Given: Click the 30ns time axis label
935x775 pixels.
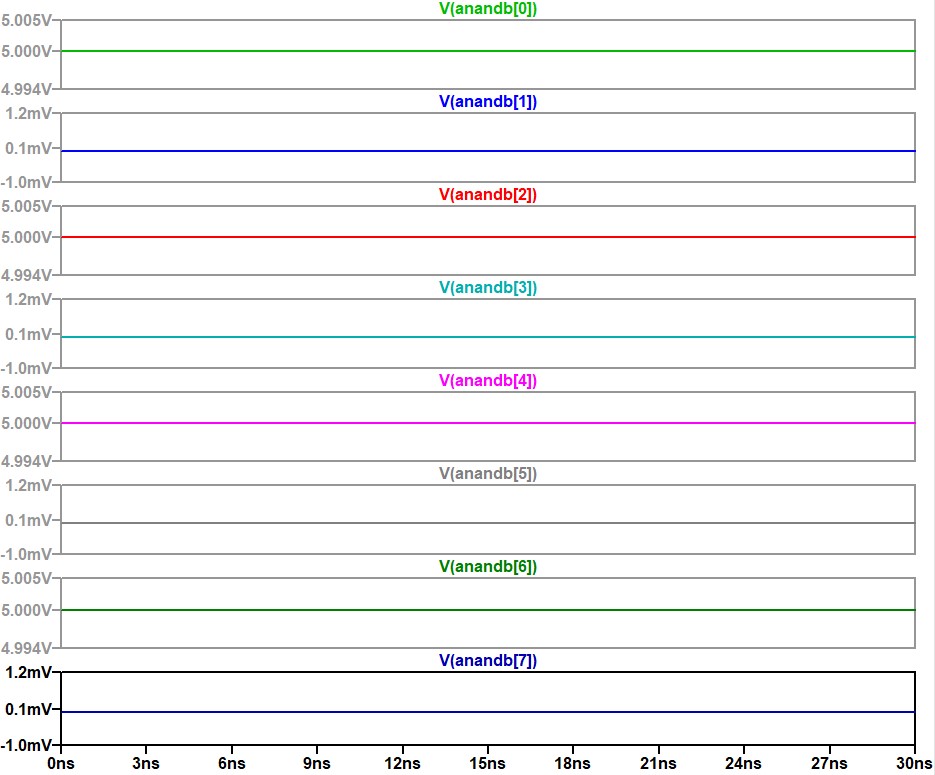Looking at the screenshot, I should [914, 764].
